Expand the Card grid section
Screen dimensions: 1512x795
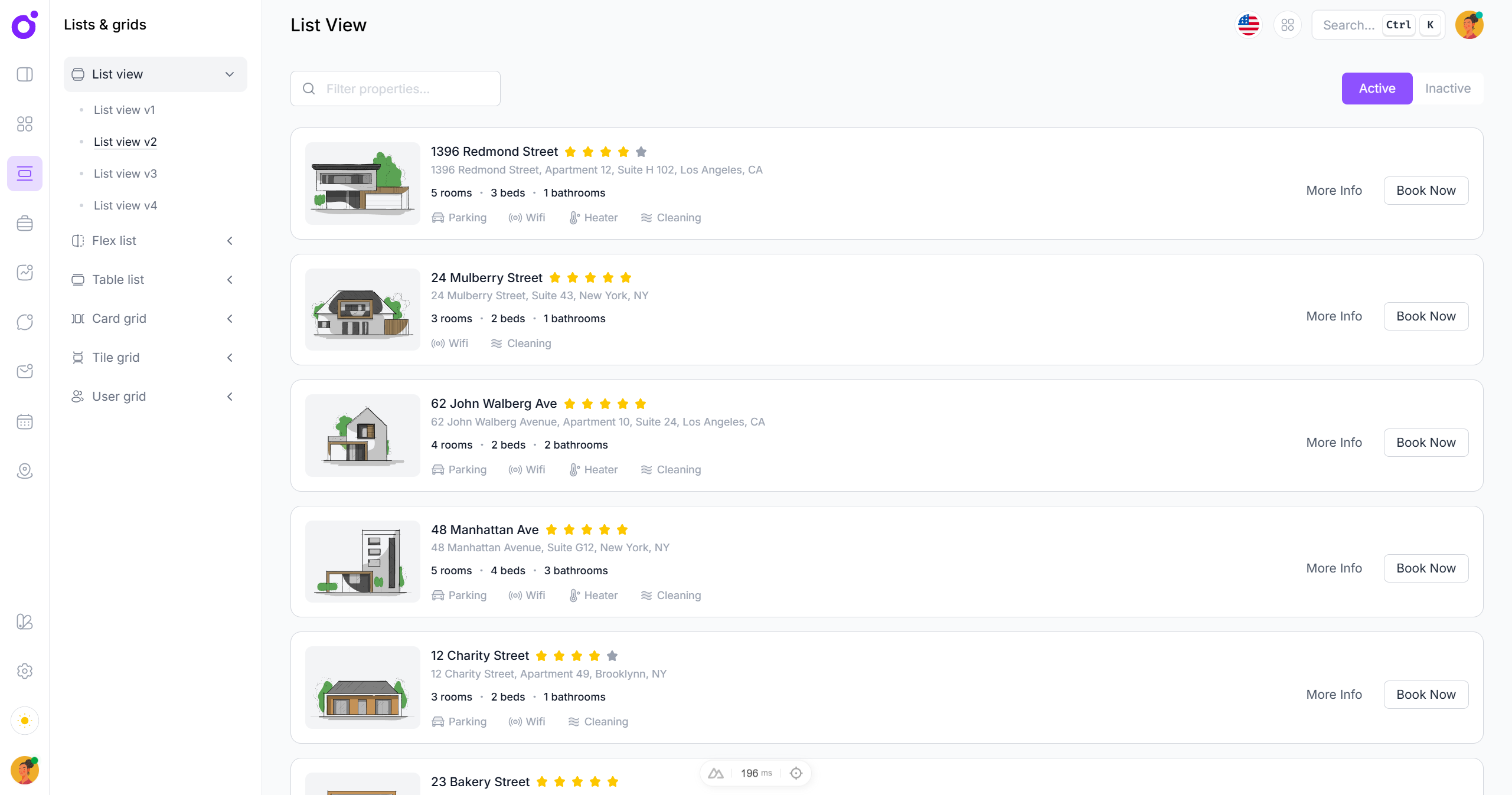click(x=229, y=318)
